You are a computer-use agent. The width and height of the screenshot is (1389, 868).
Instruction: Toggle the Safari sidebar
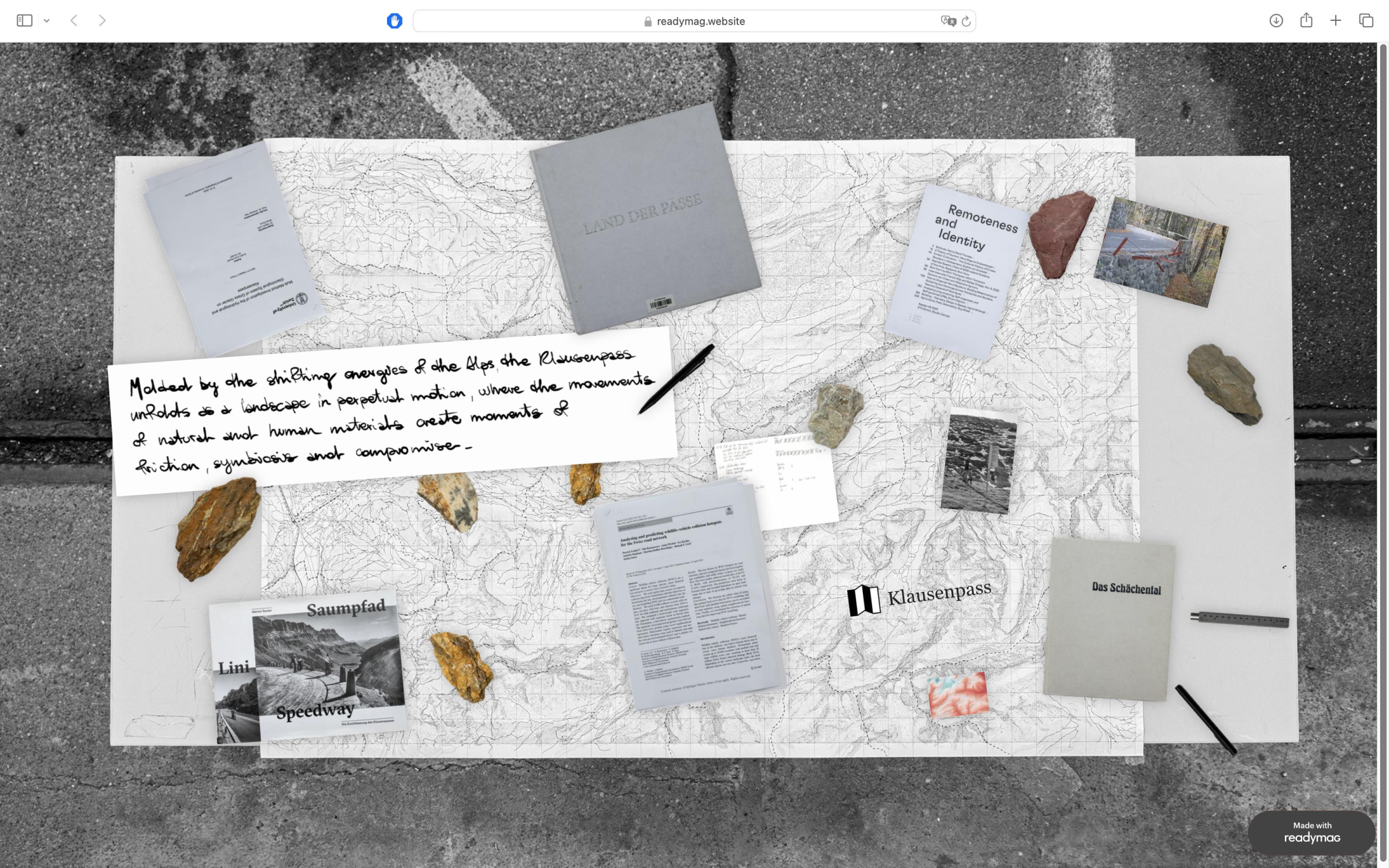(24, 21)
